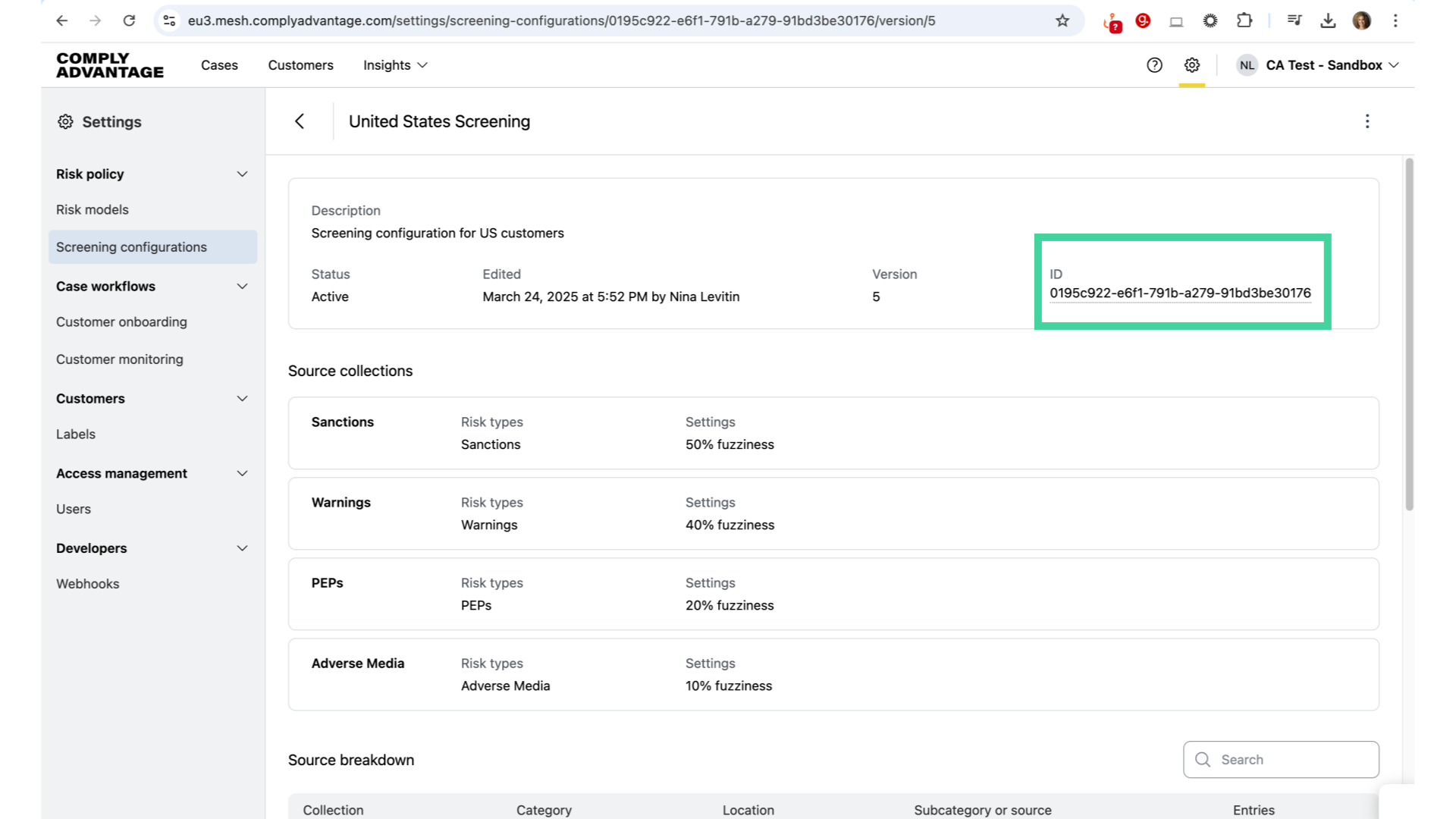Click the Settings gear in the top navigation
The image size is (1456, 819).
tap(1191, 65)
